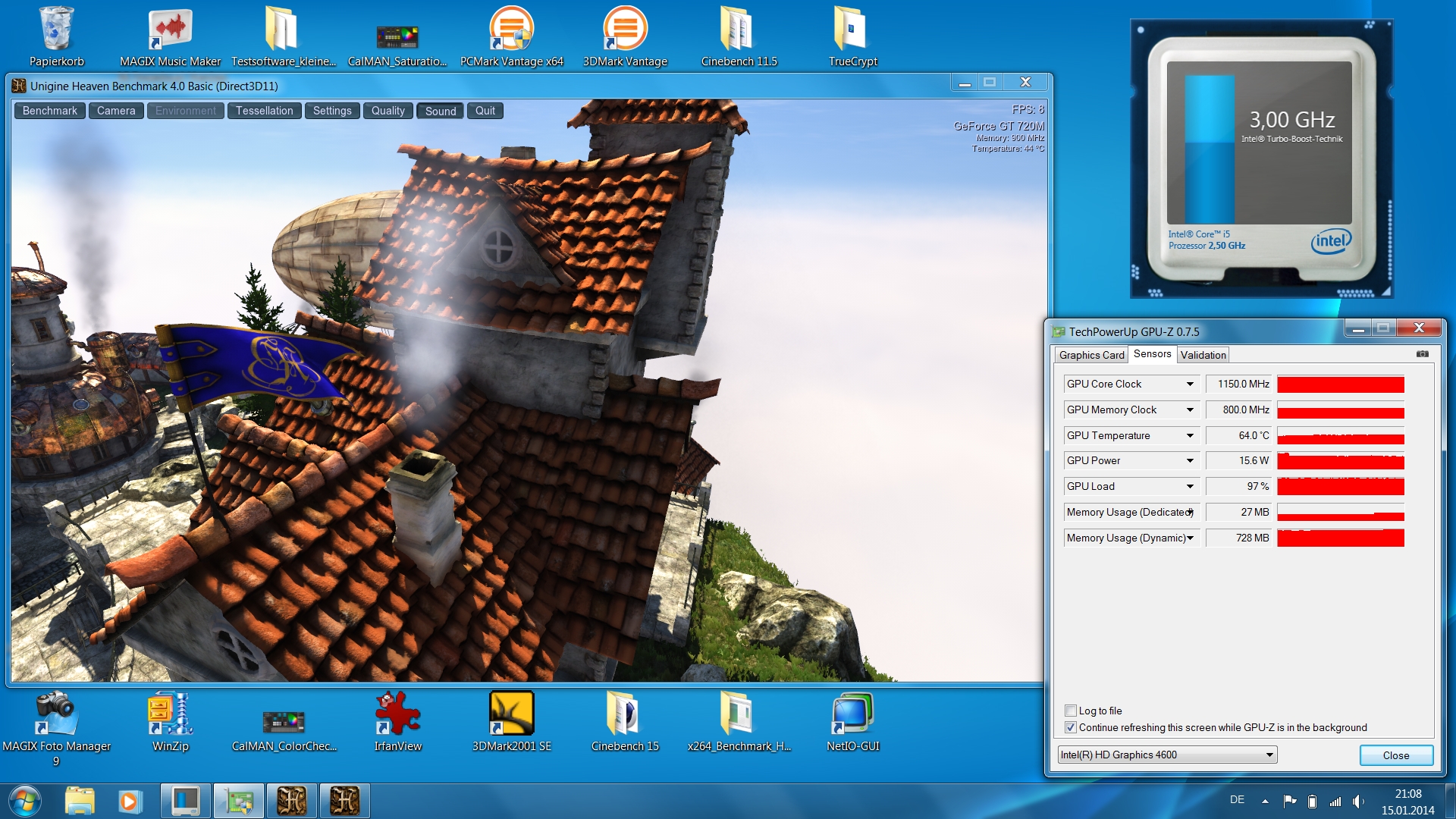
Task: Click Windows Start orb on taskbar
Action: pyautogui.click(x=24, y=801)
